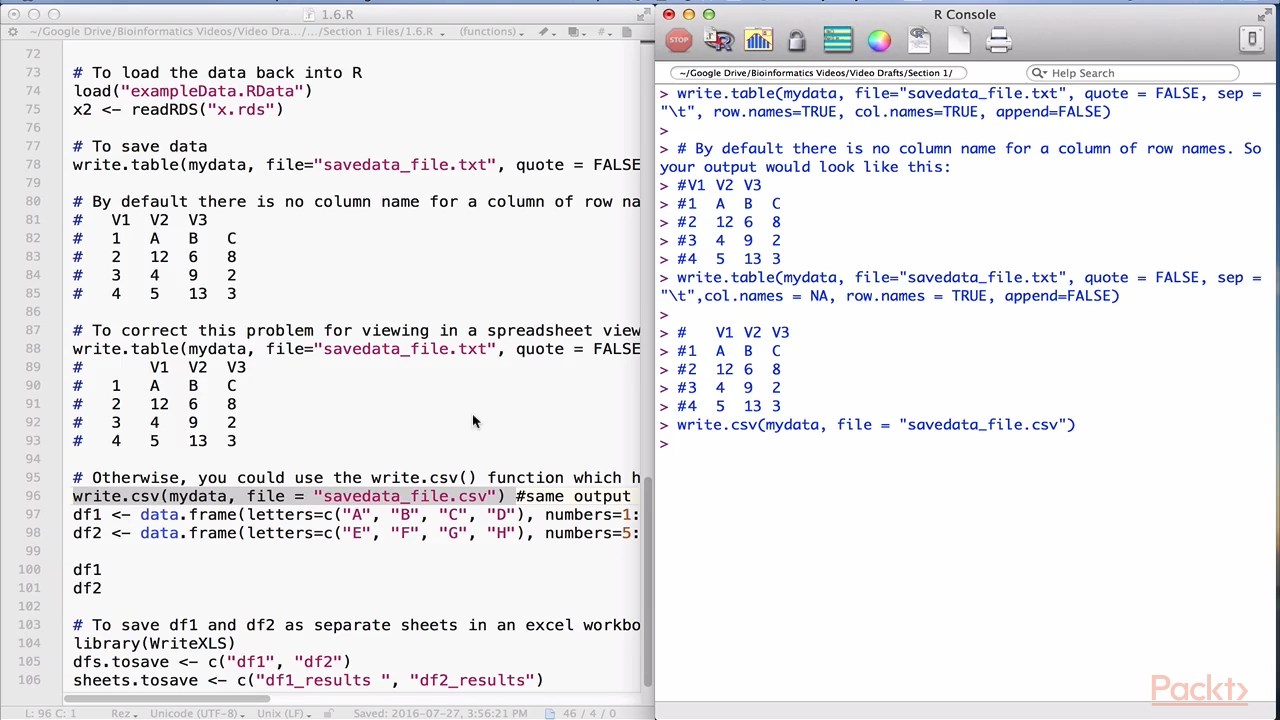Open the (functions) popup menu
The height and width of the screenshot is (720, 1280).
[492, 32]
